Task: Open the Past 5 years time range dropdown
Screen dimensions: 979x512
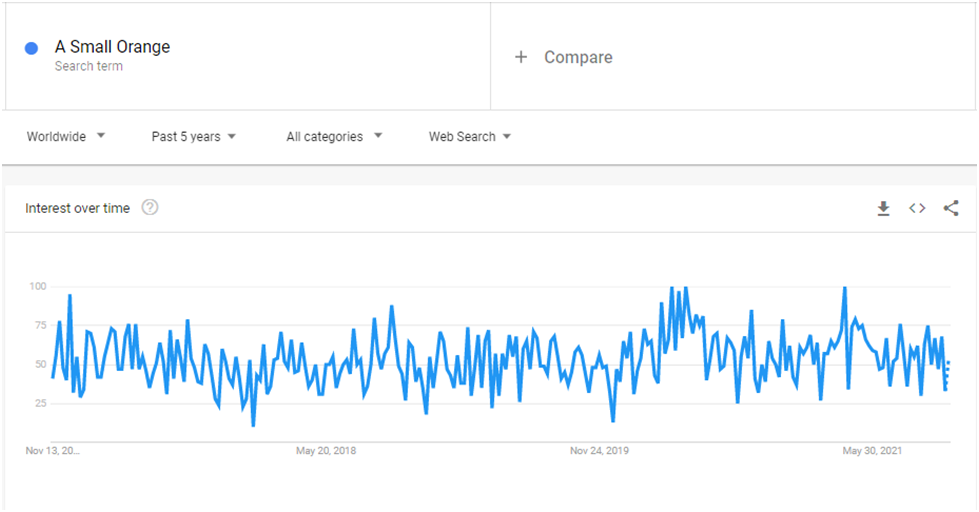Action: (x=194, y=137)
